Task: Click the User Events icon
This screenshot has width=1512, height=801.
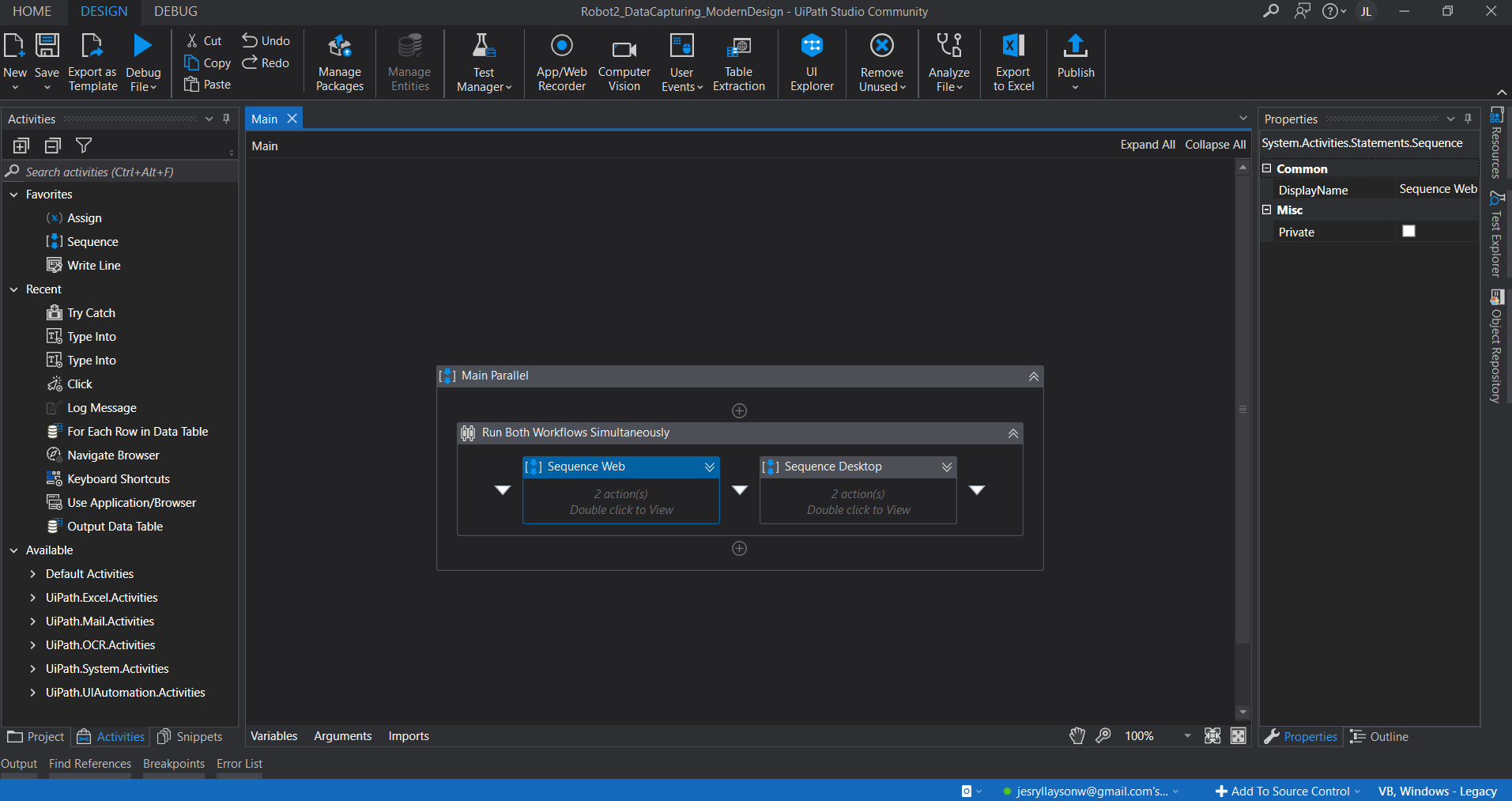Action: (681, 46)
